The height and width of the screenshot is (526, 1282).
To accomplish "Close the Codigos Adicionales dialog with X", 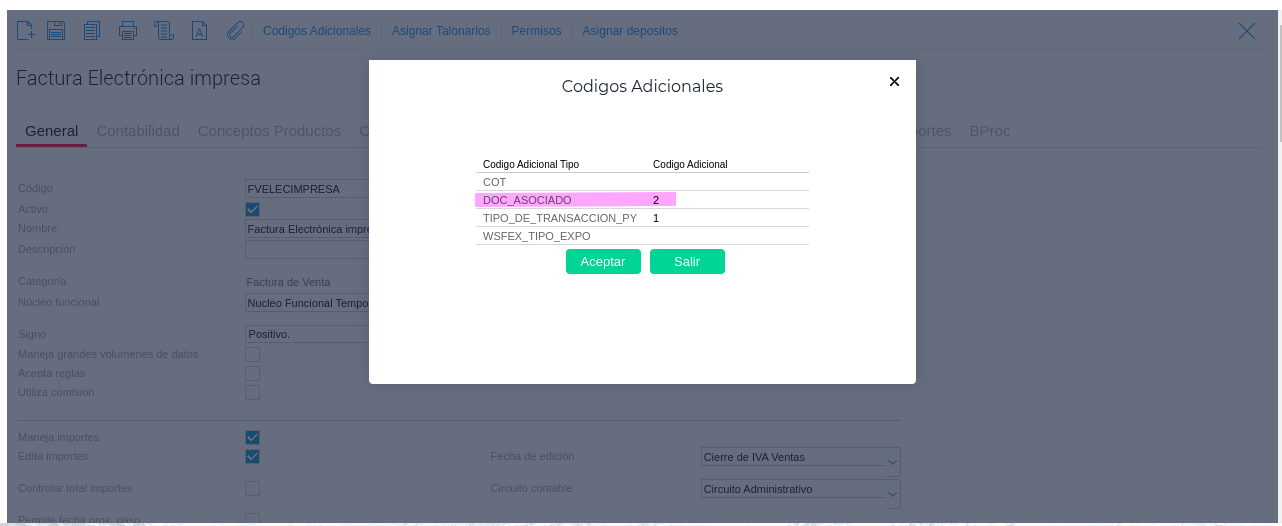I will tap(894, 82).
